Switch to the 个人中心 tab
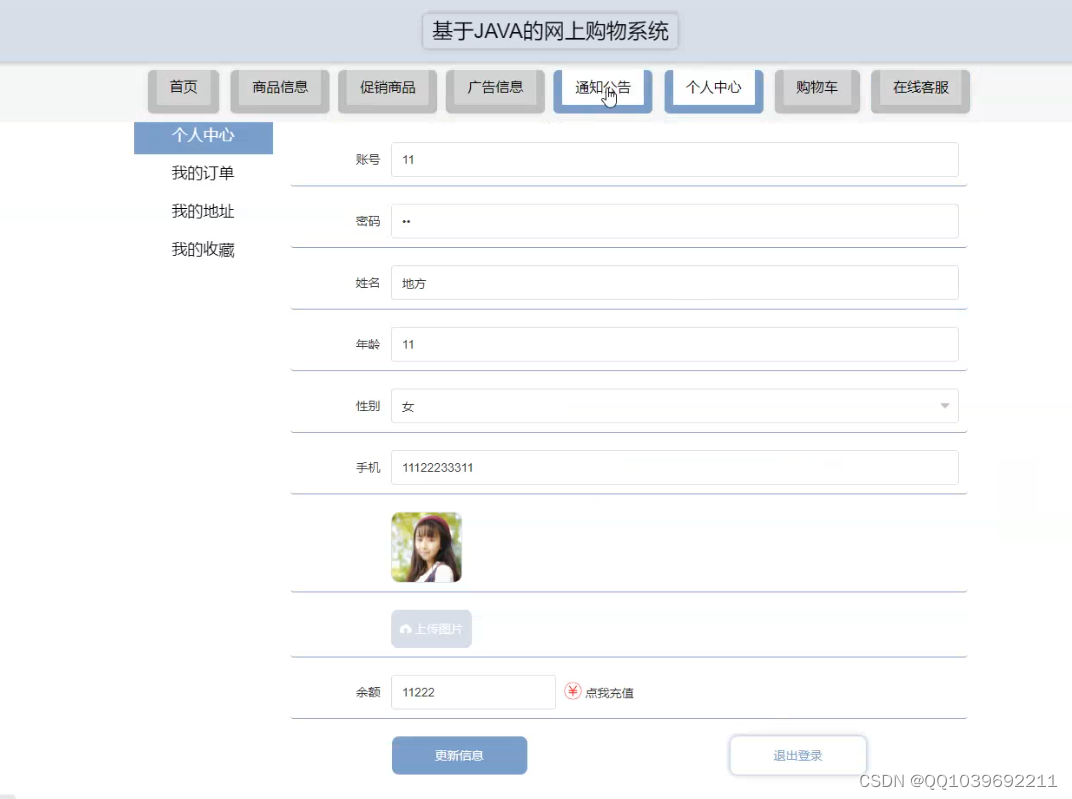This screenshot has width=1072, height=799. [x=713, y=87]
